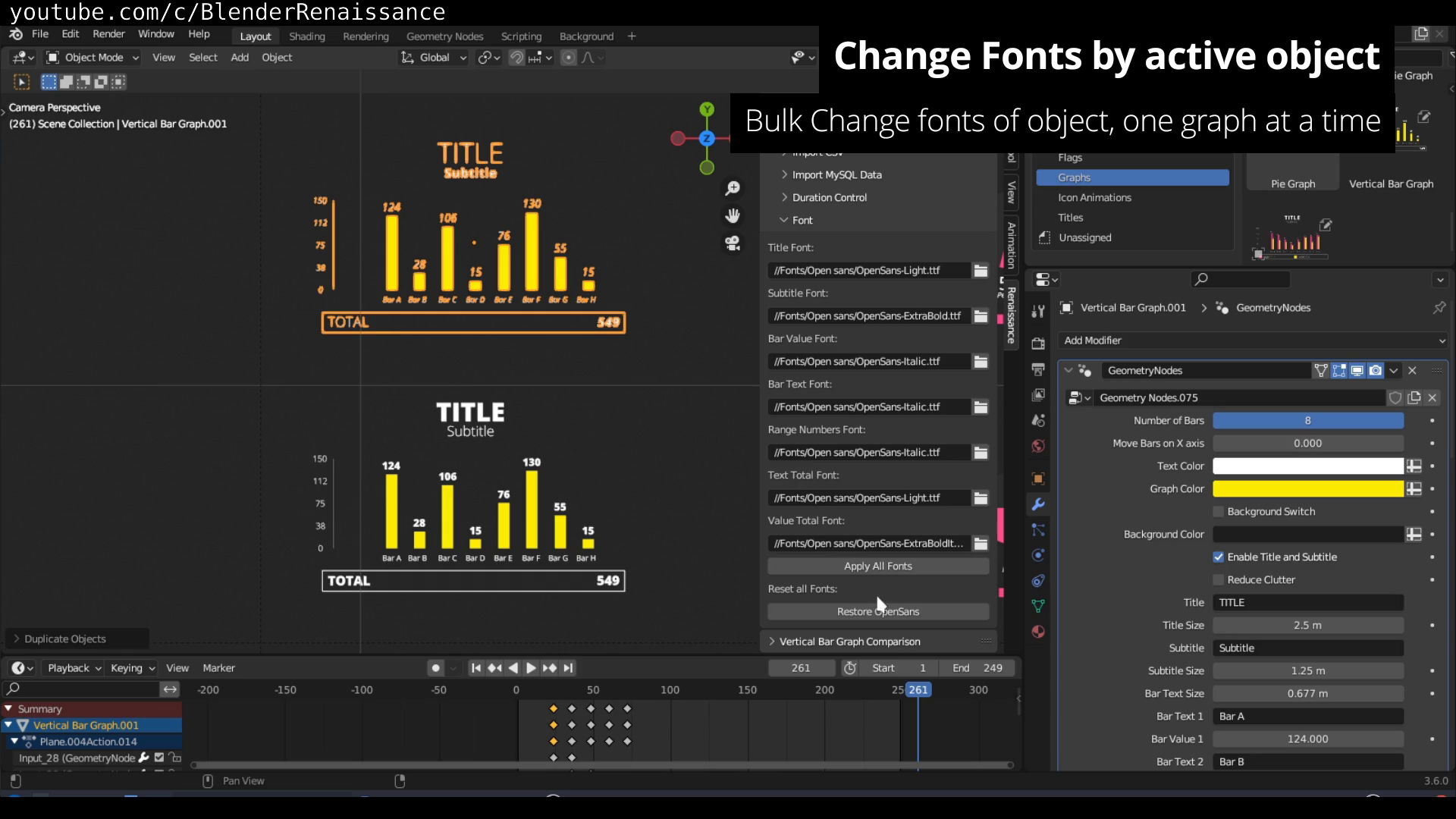Click the fake user shield on Geometry Nodes.075
The image size is (1456, 819).
tap(1396, 397)
